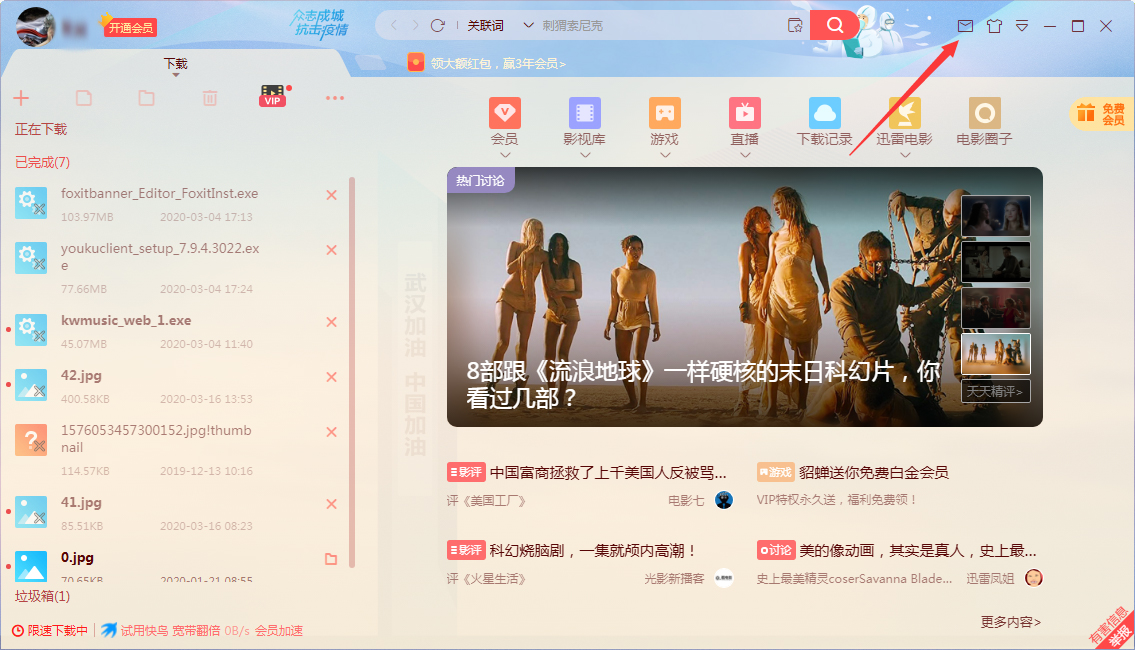Add a new download task
The image size is (1135, 650).
point(22,97)
